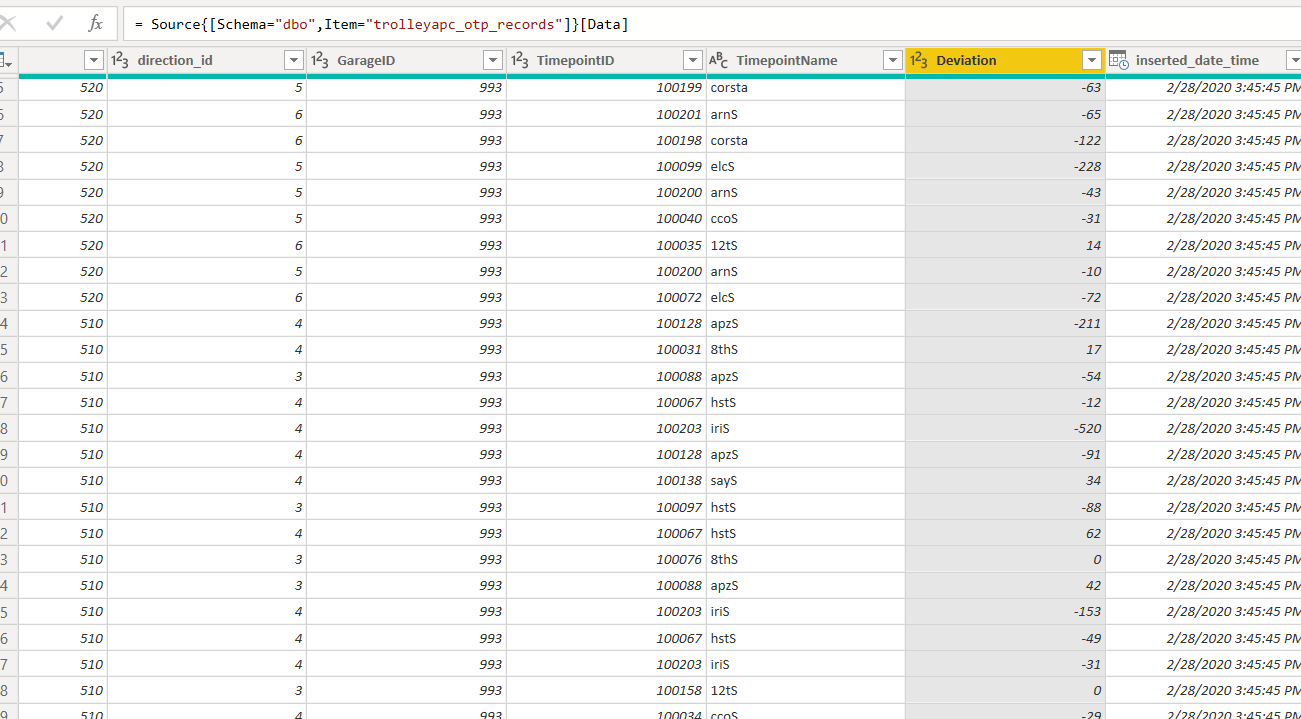Select TimepointID cell 100099
The image size is (1301, 719).
606,166
